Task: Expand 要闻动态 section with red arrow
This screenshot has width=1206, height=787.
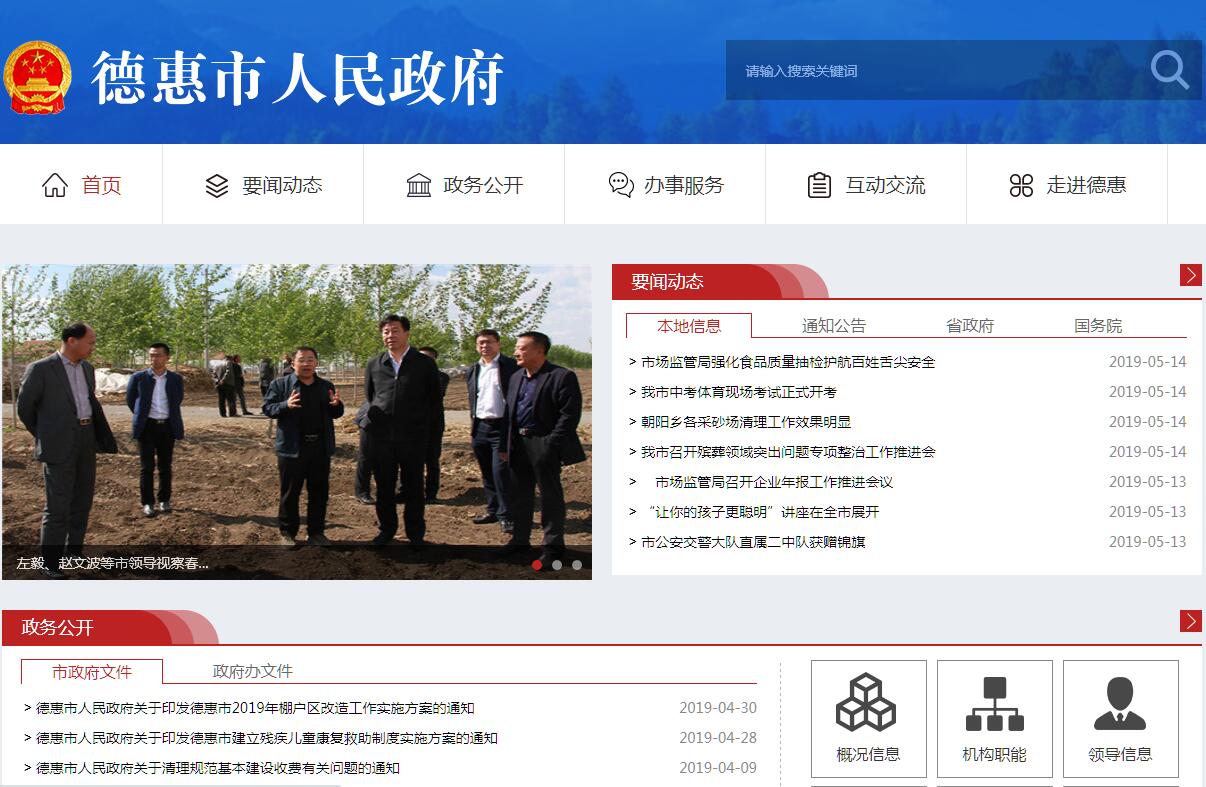Action: [x=1190, y=275]
